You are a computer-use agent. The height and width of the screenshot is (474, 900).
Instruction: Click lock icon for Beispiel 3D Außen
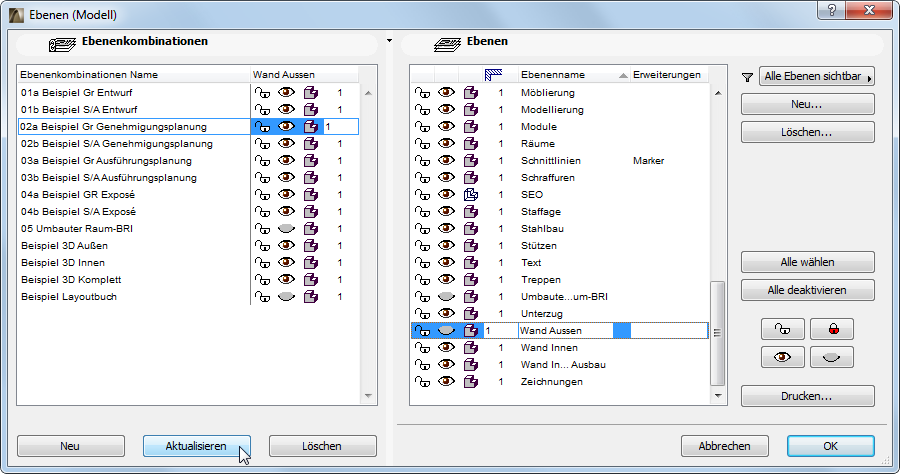tap(262, 246)
